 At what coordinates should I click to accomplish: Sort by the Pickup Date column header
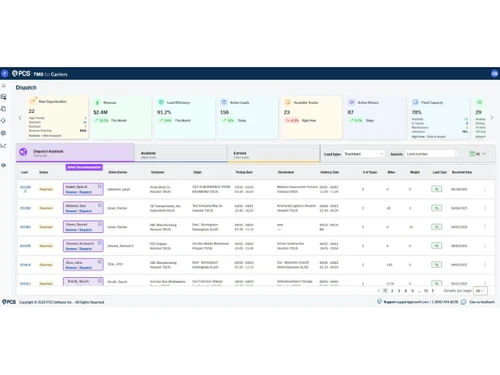(x=244, y=172)
